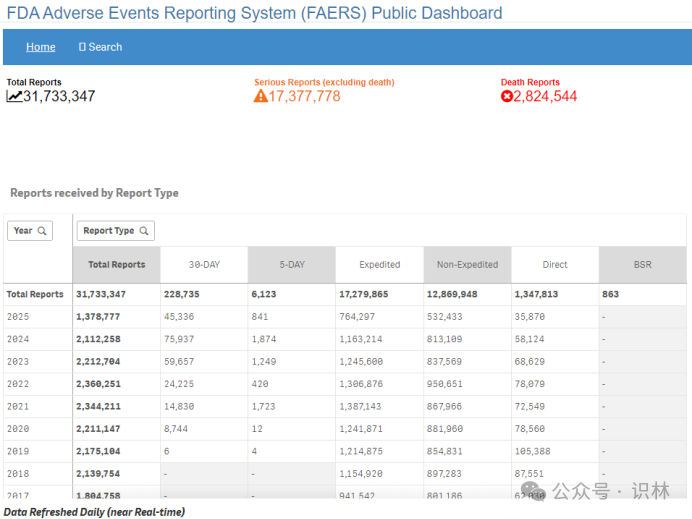Click the total Non-Expedited value 12,869,948
Image resolution: width=692 pixels, height=519 pixels.
point(452,294)
